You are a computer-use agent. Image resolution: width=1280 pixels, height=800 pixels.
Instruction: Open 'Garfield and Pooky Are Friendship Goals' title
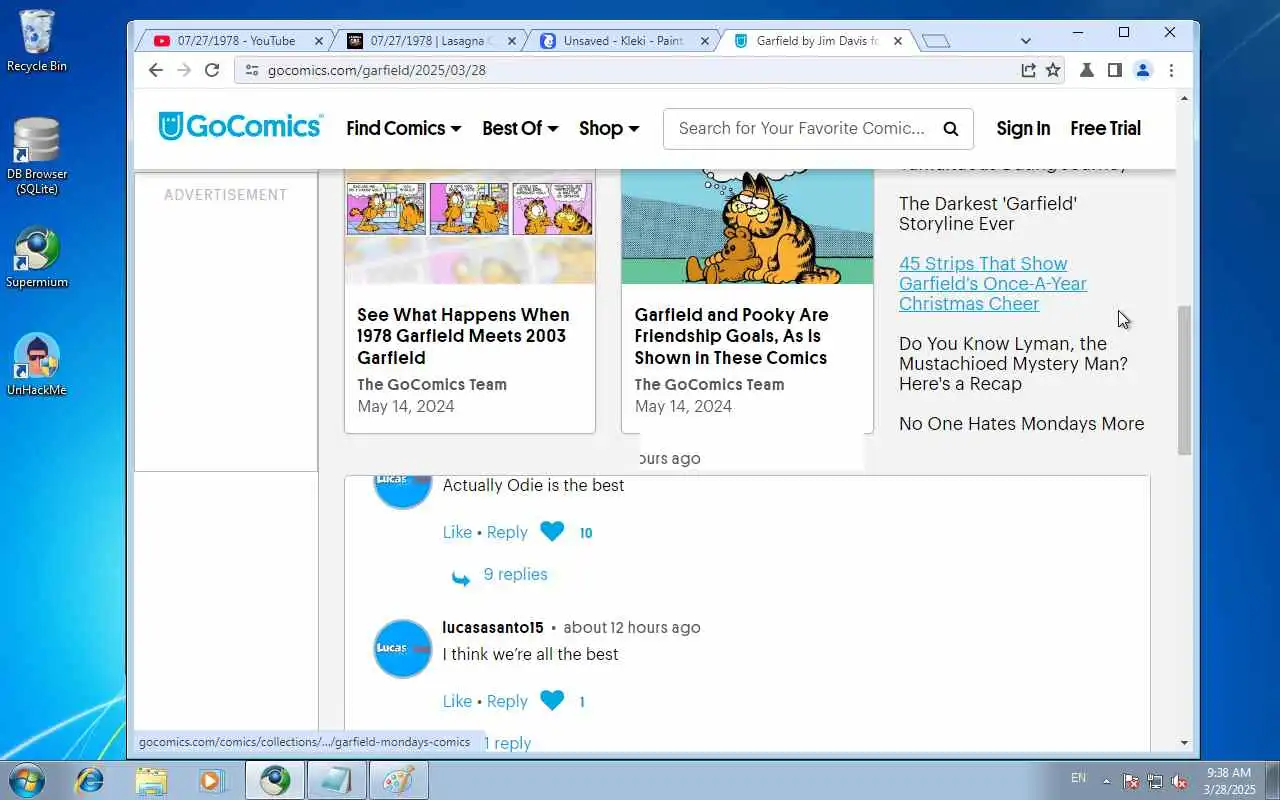[x=731, y=336]
